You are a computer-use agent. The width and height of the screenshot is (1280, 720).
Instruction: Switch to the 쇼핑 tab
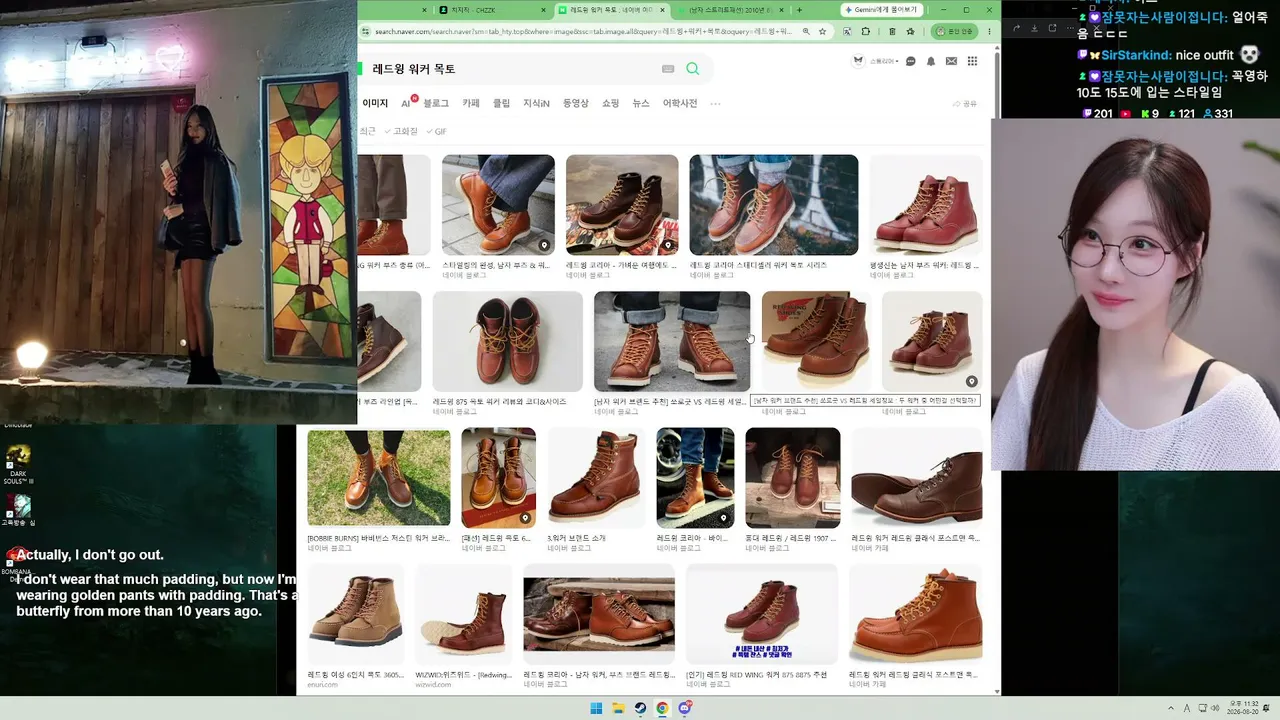(x=610, y=103)
